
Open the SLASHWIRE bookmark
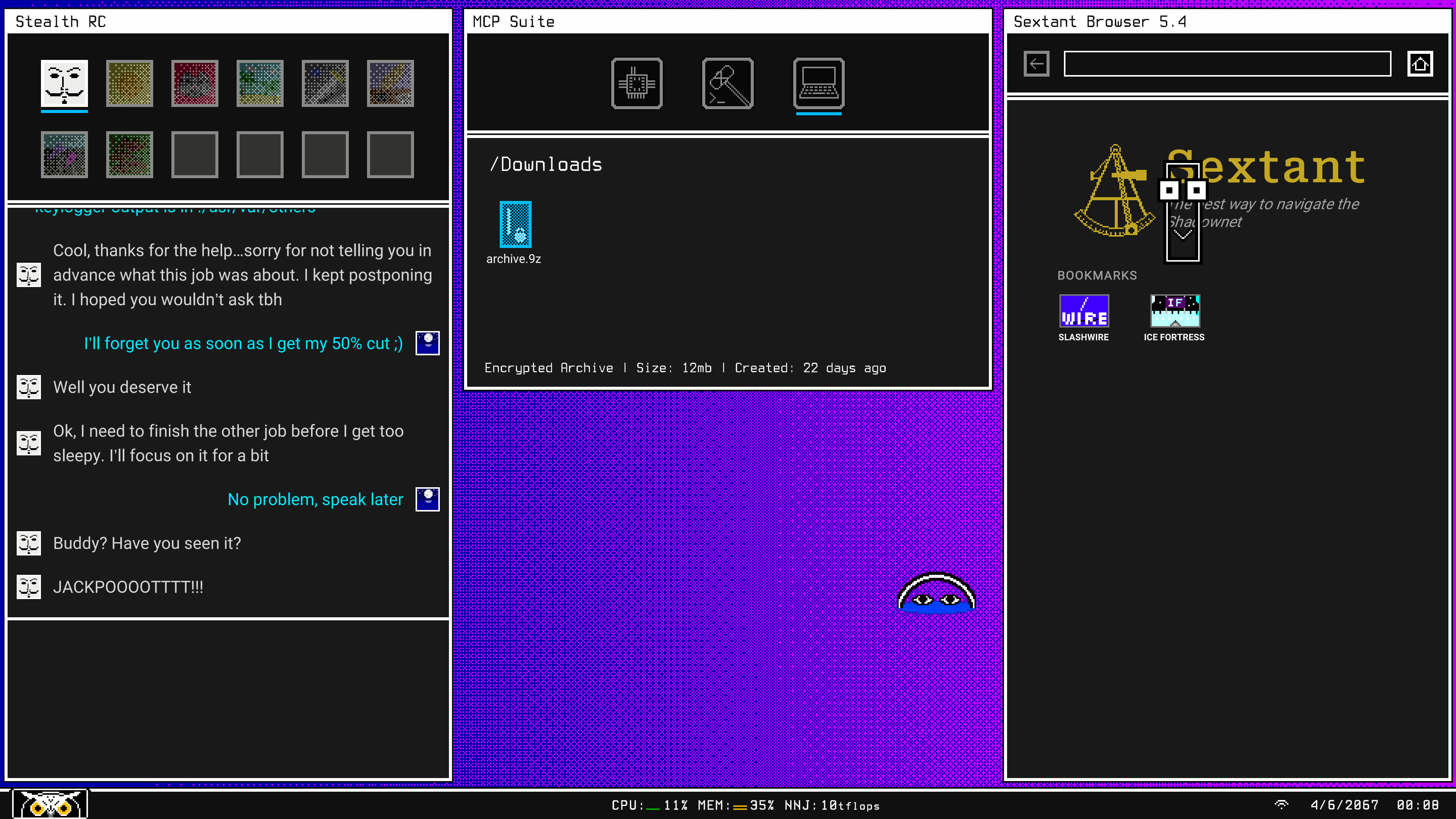[x=1084, y=311]
